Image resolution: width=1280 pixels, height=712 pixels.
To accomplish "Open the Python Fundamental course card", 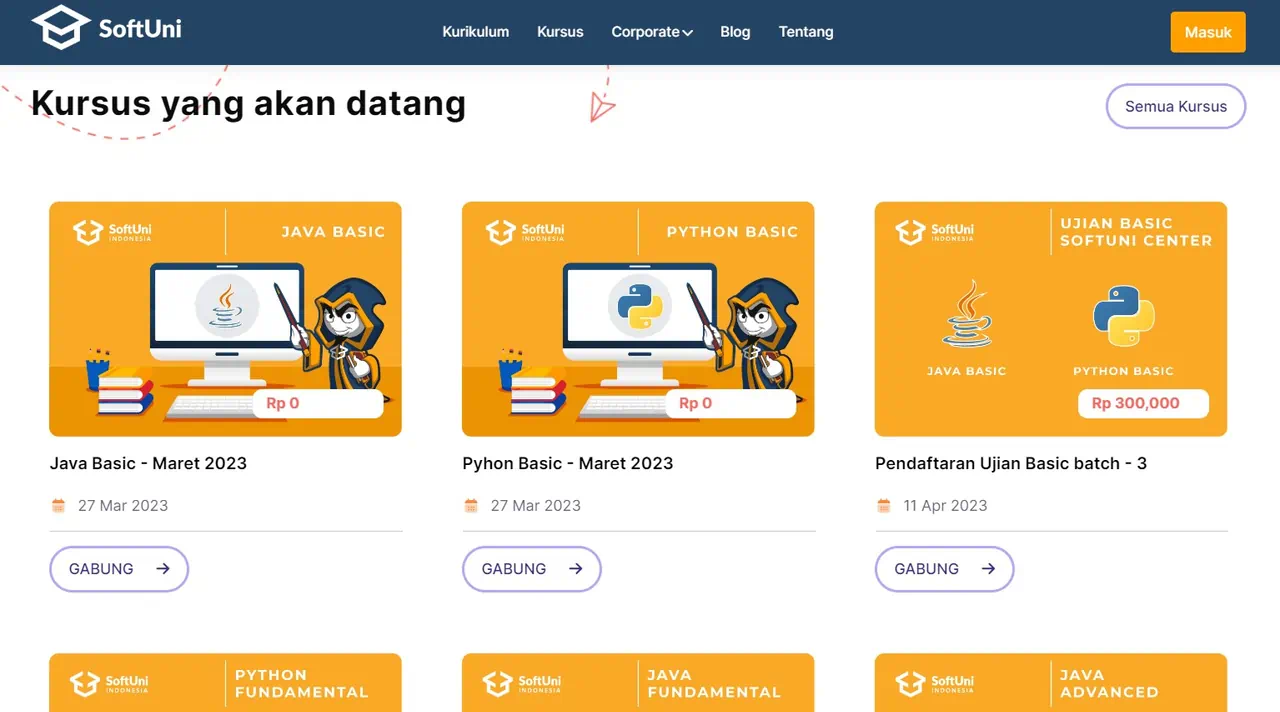I will coord(225,683).
